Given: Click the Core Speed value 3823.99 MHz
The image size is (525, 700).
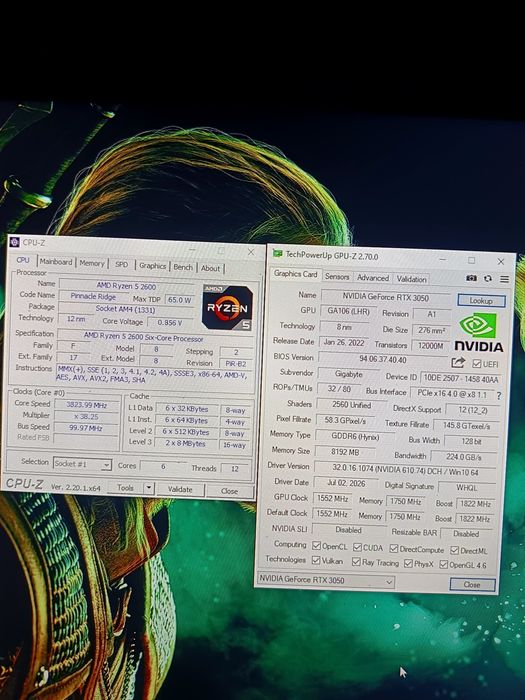Looking at the screenshot, I should point(87,405).
